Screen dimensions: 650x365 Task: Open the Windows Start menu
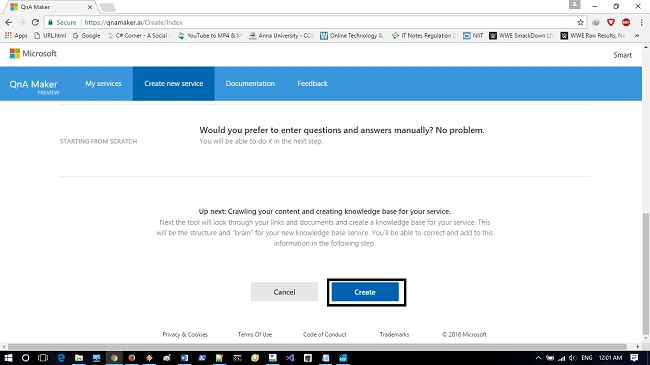point(8,358)
